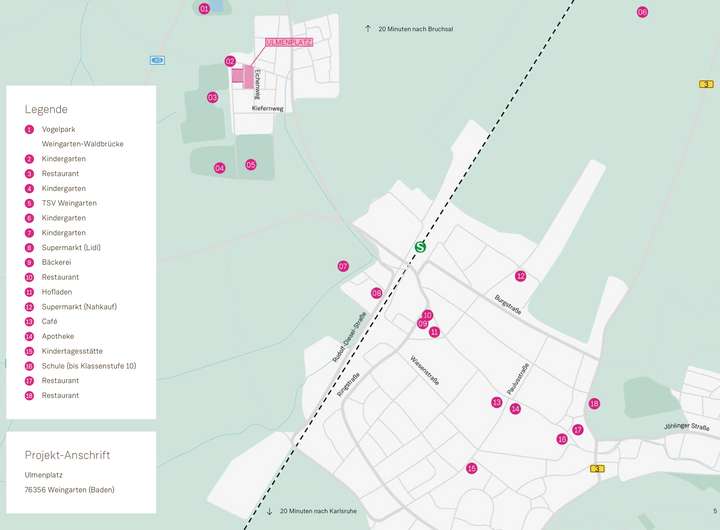
Task: Click map marker 12 above Burgstraße
Action: coord(520,276)
